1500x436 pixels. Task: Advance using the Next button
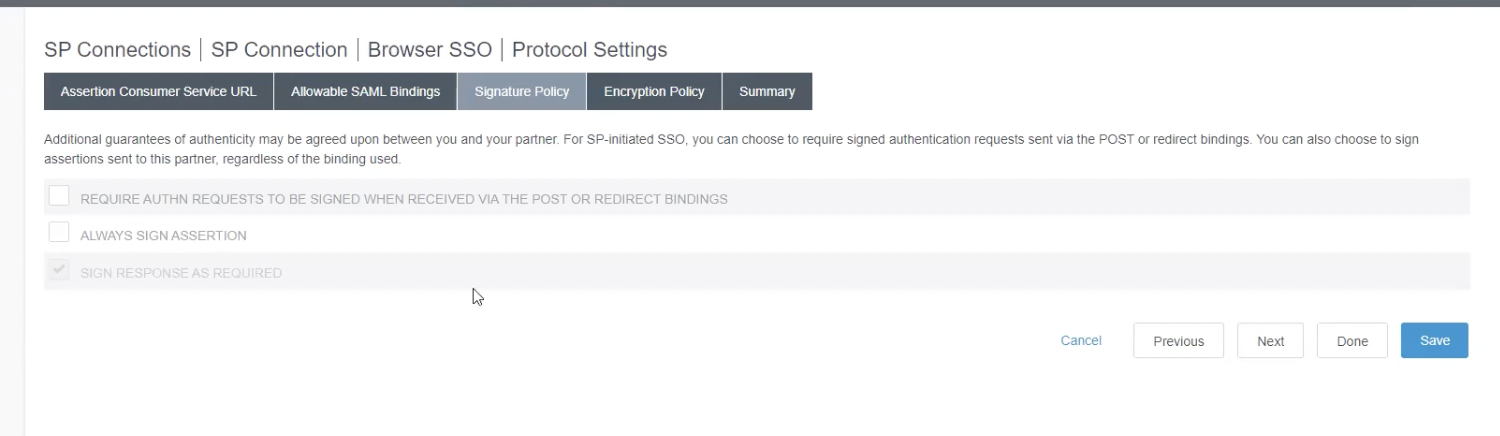[1270, 341]
